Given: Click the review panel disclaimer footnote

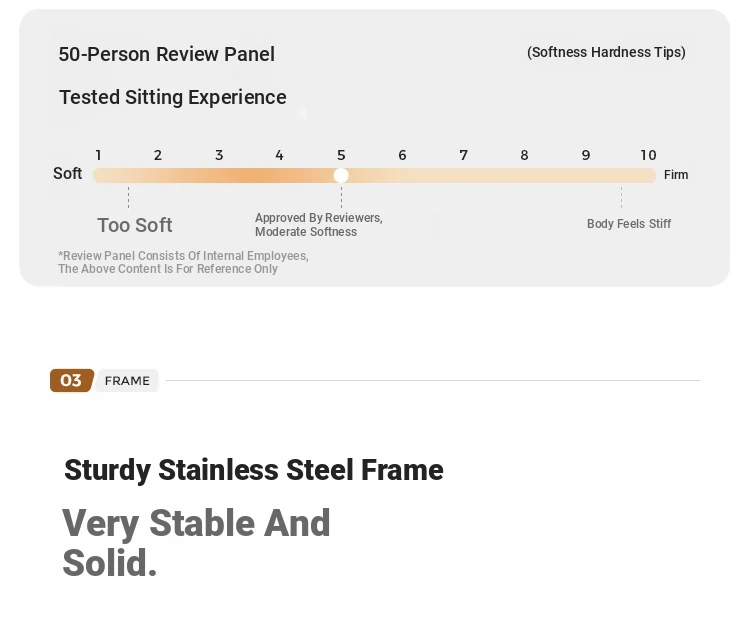Looking at the screenshot, I should pos(183,262).
